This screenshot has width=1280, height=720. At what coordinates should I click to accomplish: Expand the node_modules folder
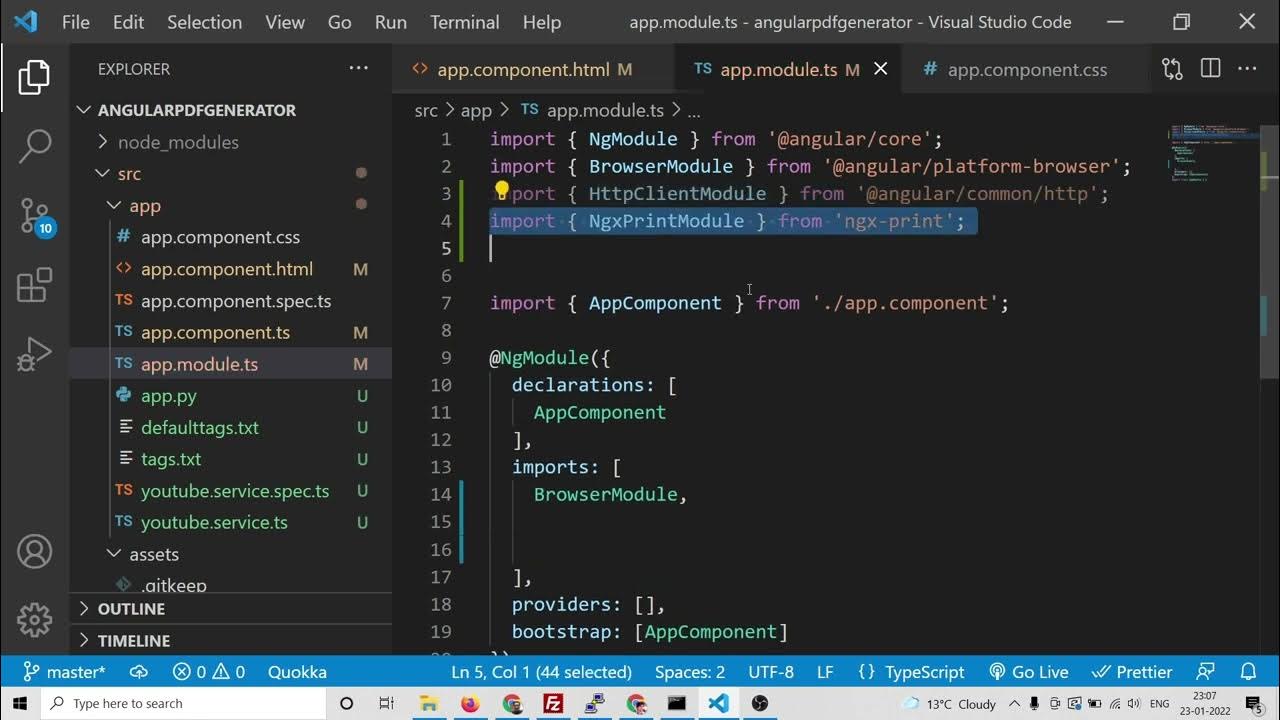pyautogui.click(x=177, y=142)
